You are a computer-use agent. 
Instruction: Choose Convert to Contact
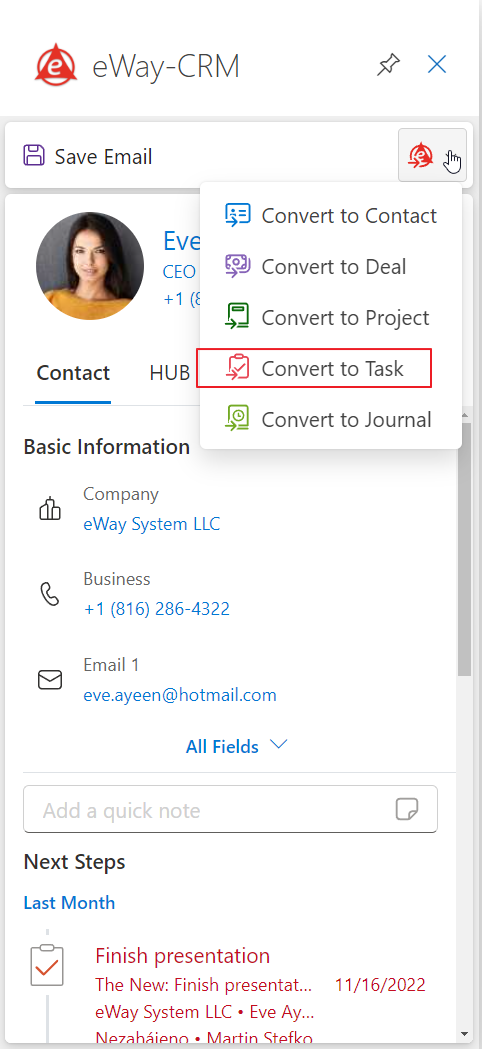point(331,216)
